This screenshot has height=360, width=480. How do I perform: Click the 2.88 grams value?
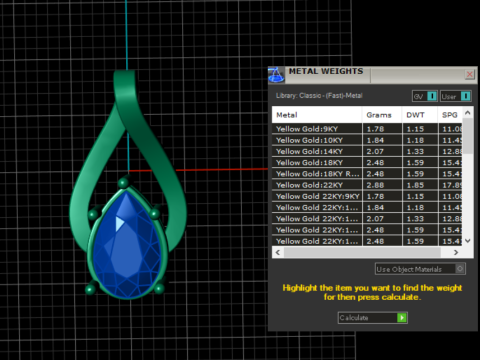click(375, 185)
